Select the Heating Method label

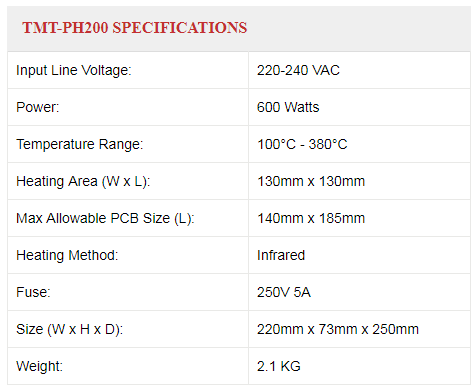[67, 256]
